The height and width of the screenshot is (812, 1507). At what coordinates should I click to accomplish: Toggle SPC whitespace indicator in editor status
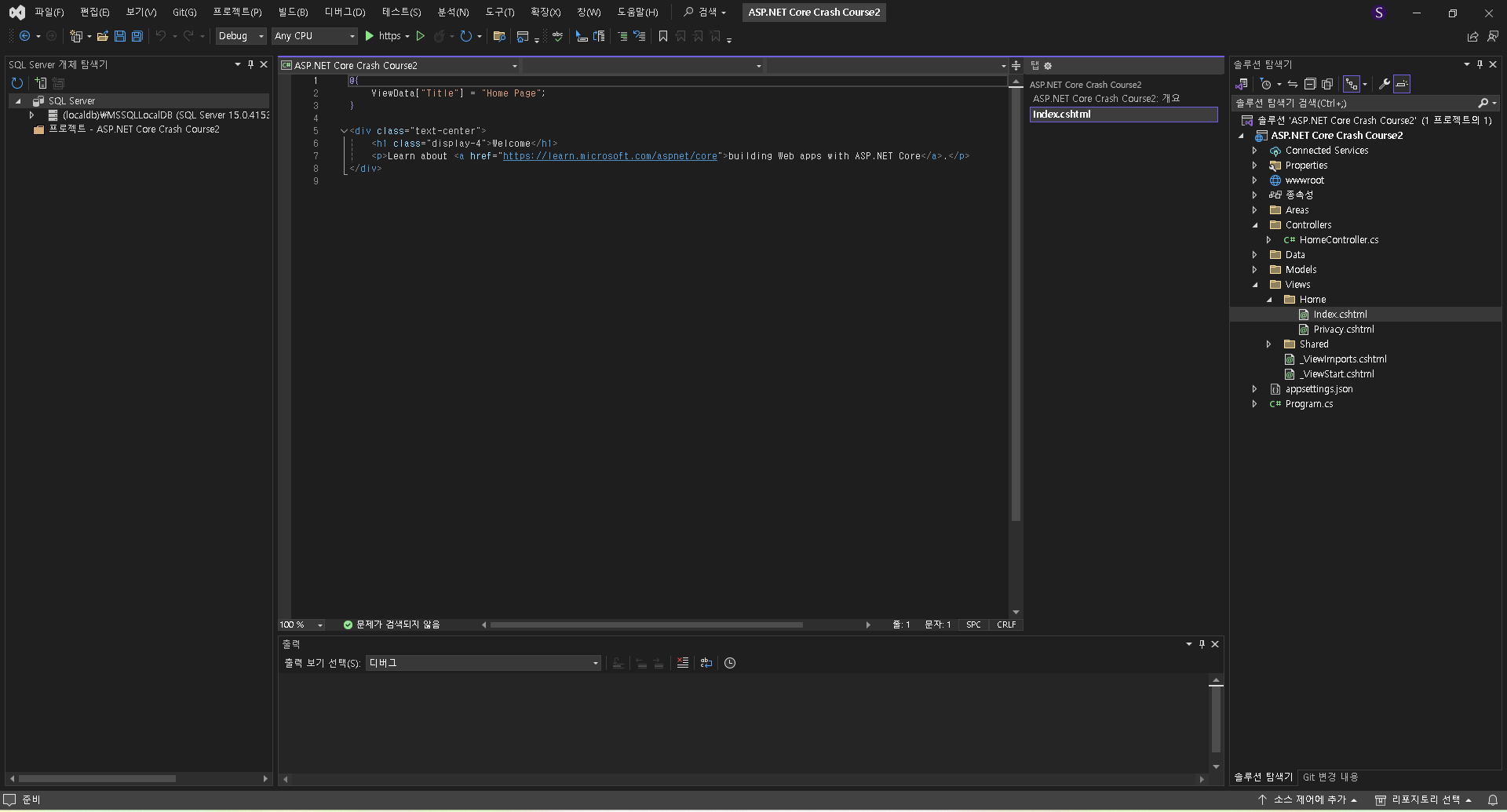tap(973, 624)
